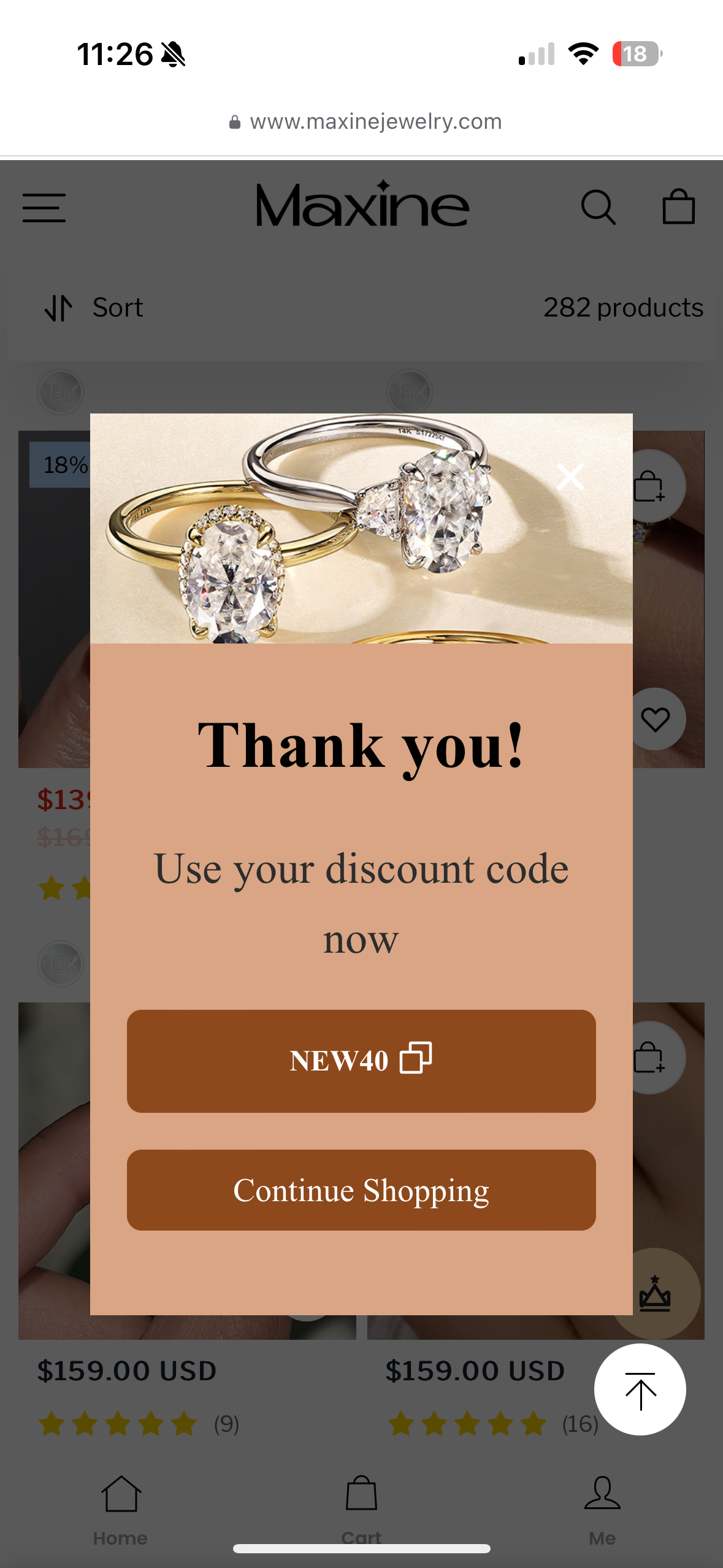Go to the Home tab
The width and height of the screenshot is (723, 1568).
pos(121,1510)
